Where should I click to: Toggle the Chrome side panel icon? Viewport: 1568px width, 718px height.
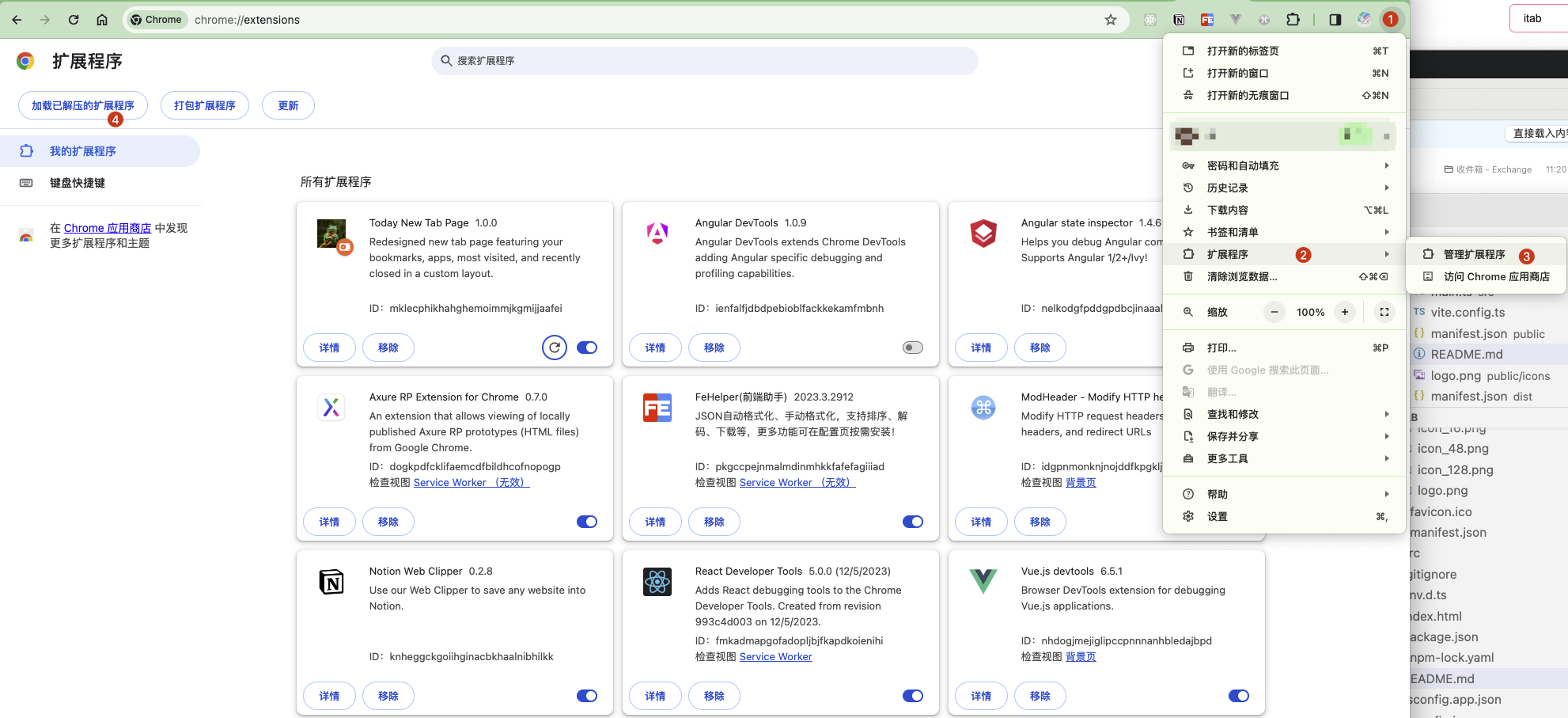click(1335, 20)
